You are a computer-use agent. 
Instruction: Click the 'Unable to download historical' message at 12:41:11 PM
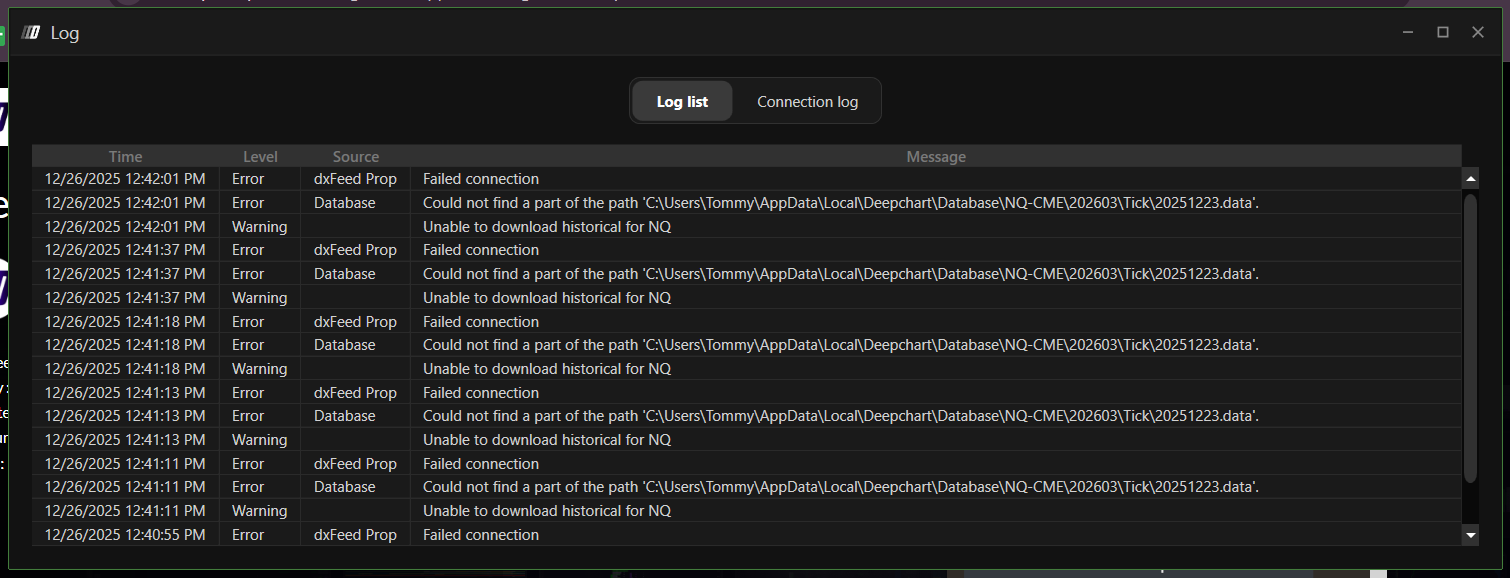(x=546, y=511)
